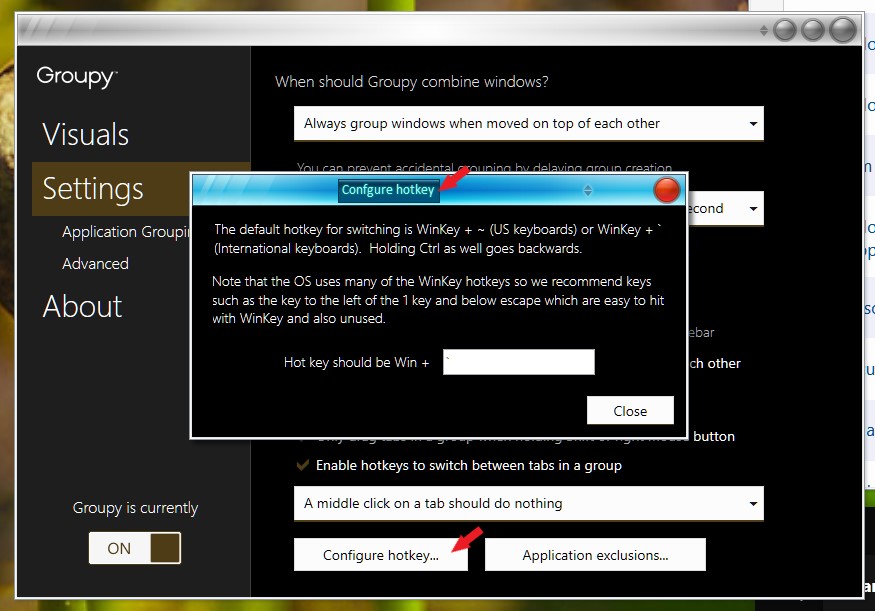
Task: Open the Visuals section
Action: pyautogui.click(x=85, y=134)
